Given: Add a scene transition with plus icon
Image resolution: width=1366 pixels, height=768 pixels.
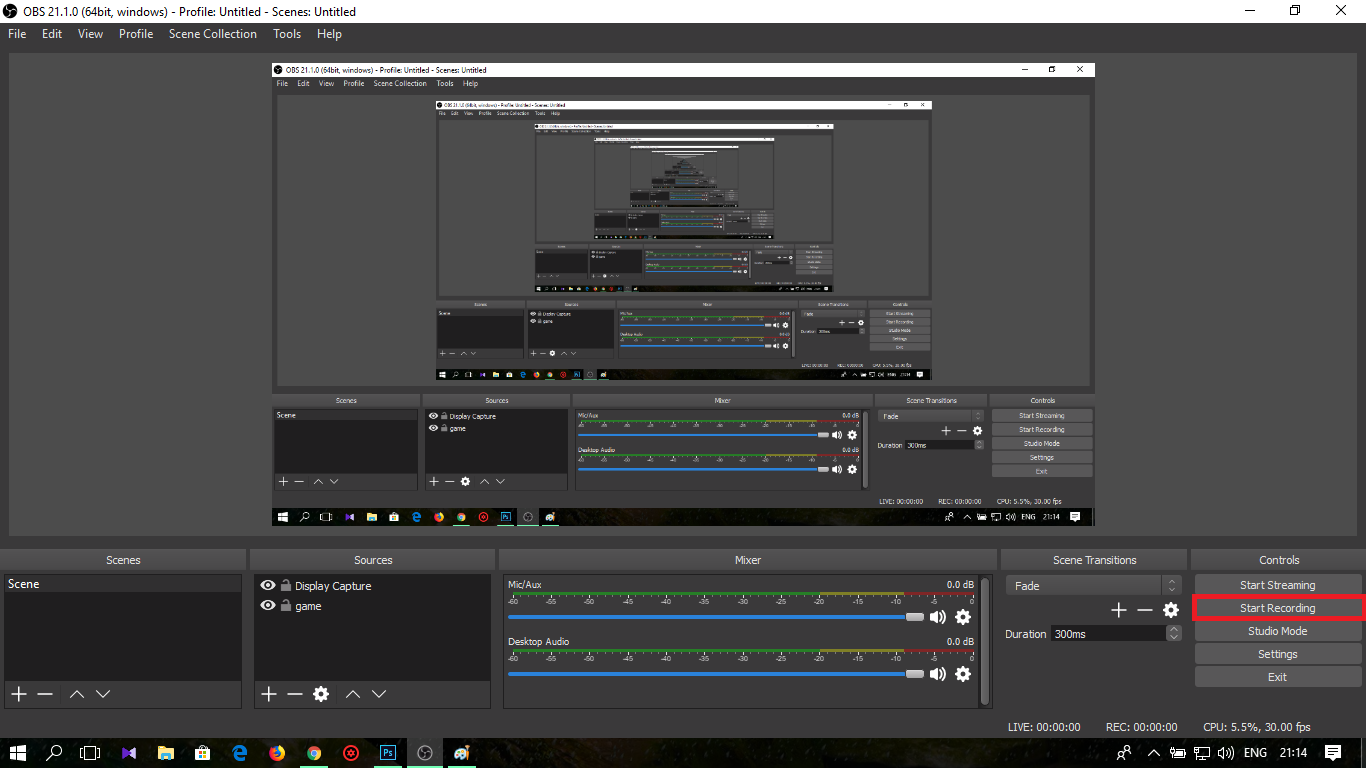Looking at the screenshot, I should [1119, 610].
